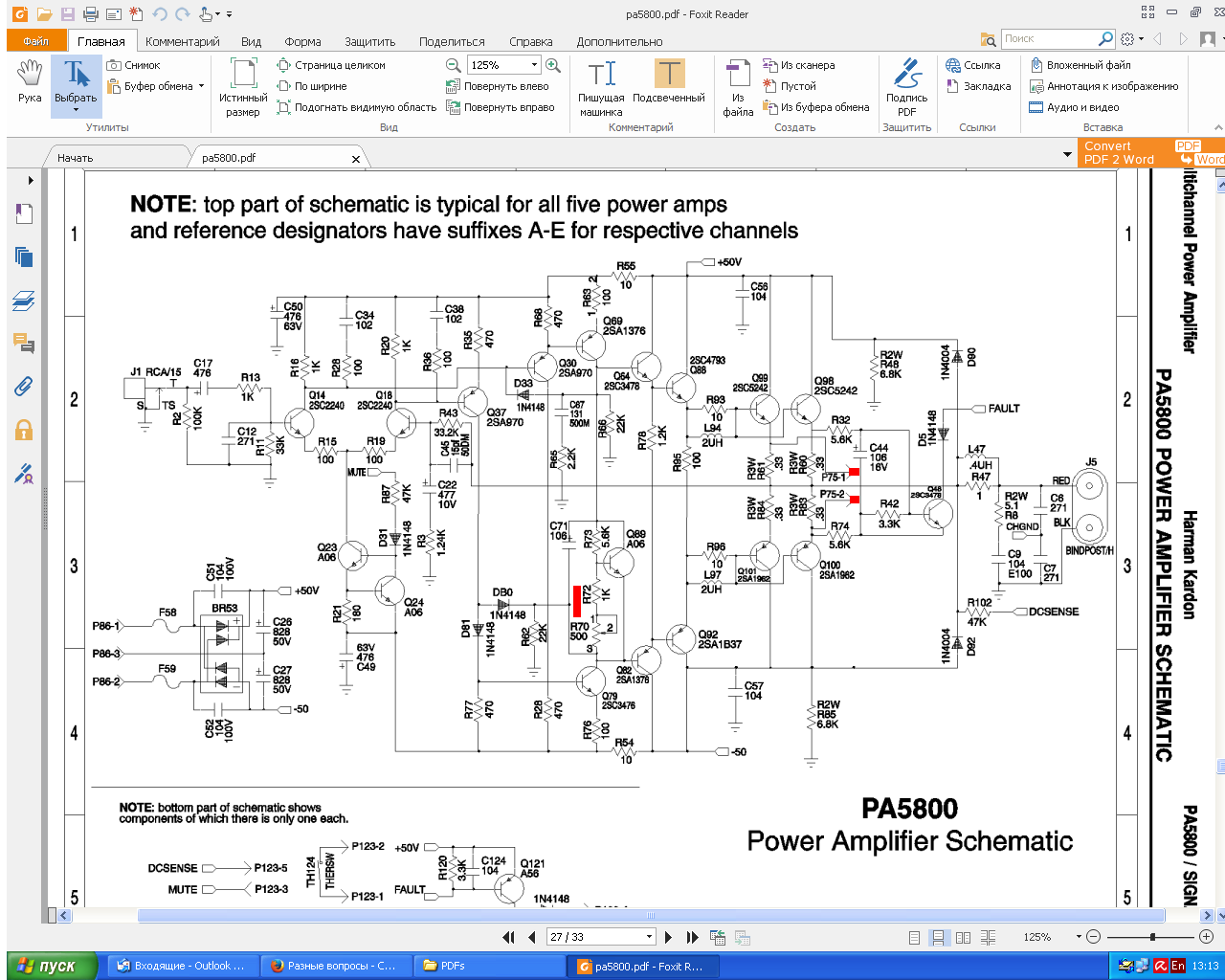1225x980 pixels.
Task: Open security lock panel in sidebar
Action: pyautogui.click(x=25, y=430)
